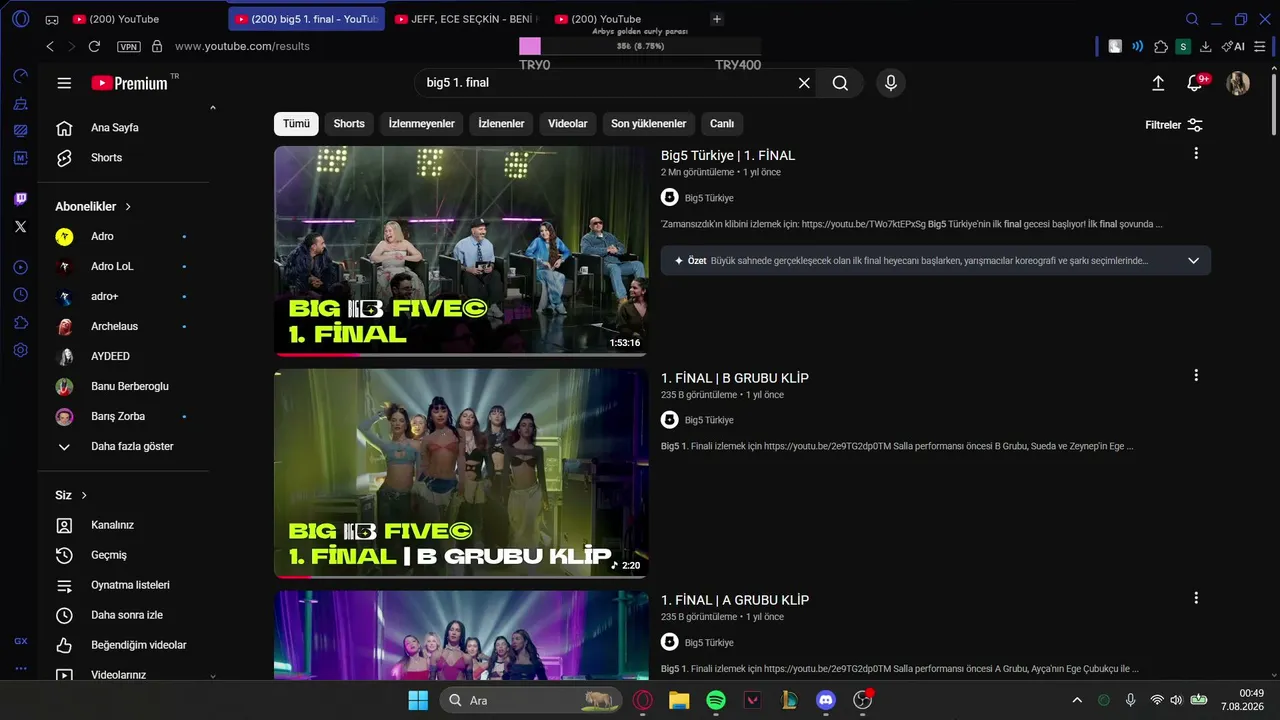
Task: Open the Shorts item in the sidebar
Action: tap(123, 158)
